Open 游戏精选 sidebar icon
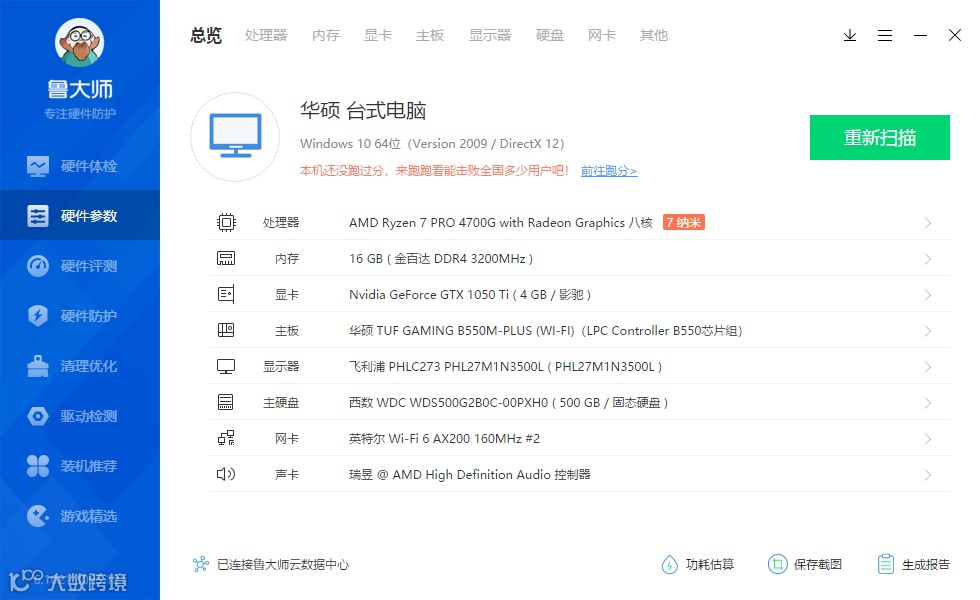 pos(38,516)
